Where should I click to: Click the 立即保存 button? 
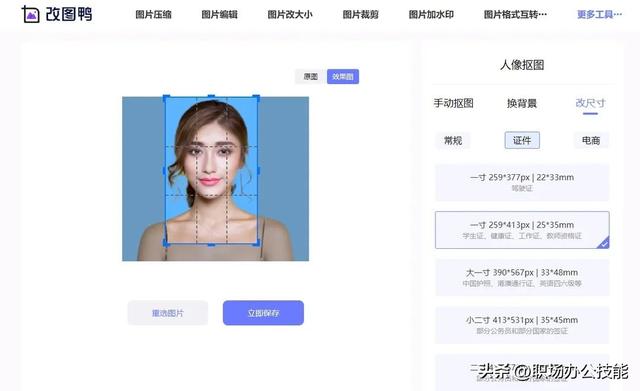[x=263, y=313]
